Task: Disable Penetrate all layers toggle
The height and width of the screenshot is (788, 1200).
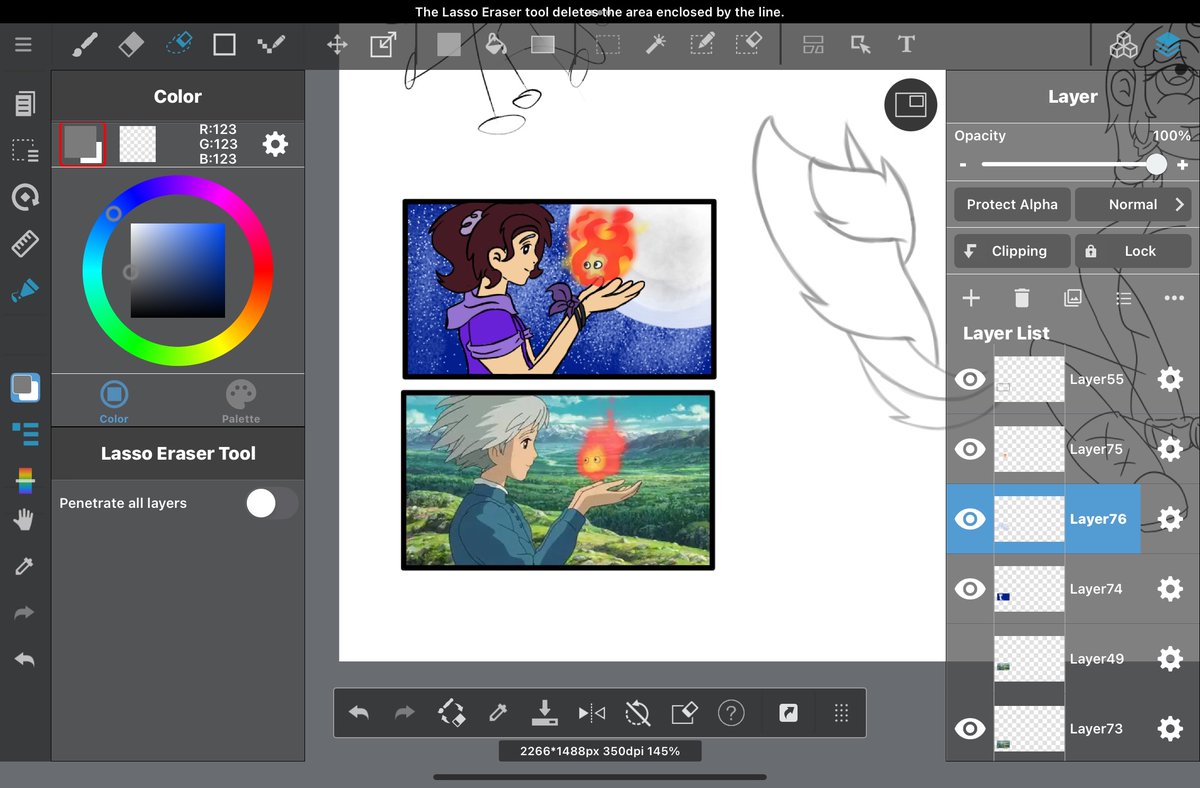Action: click(269, 503)
